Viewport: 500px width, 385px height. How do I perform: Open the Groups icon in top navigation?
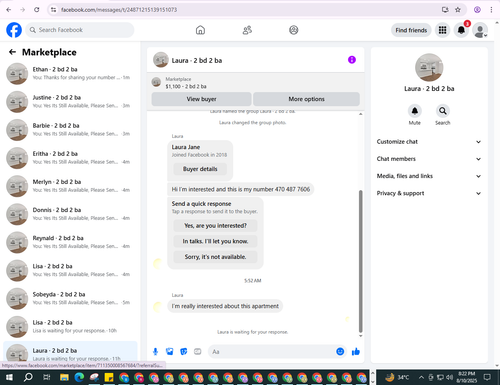(294, 30)
